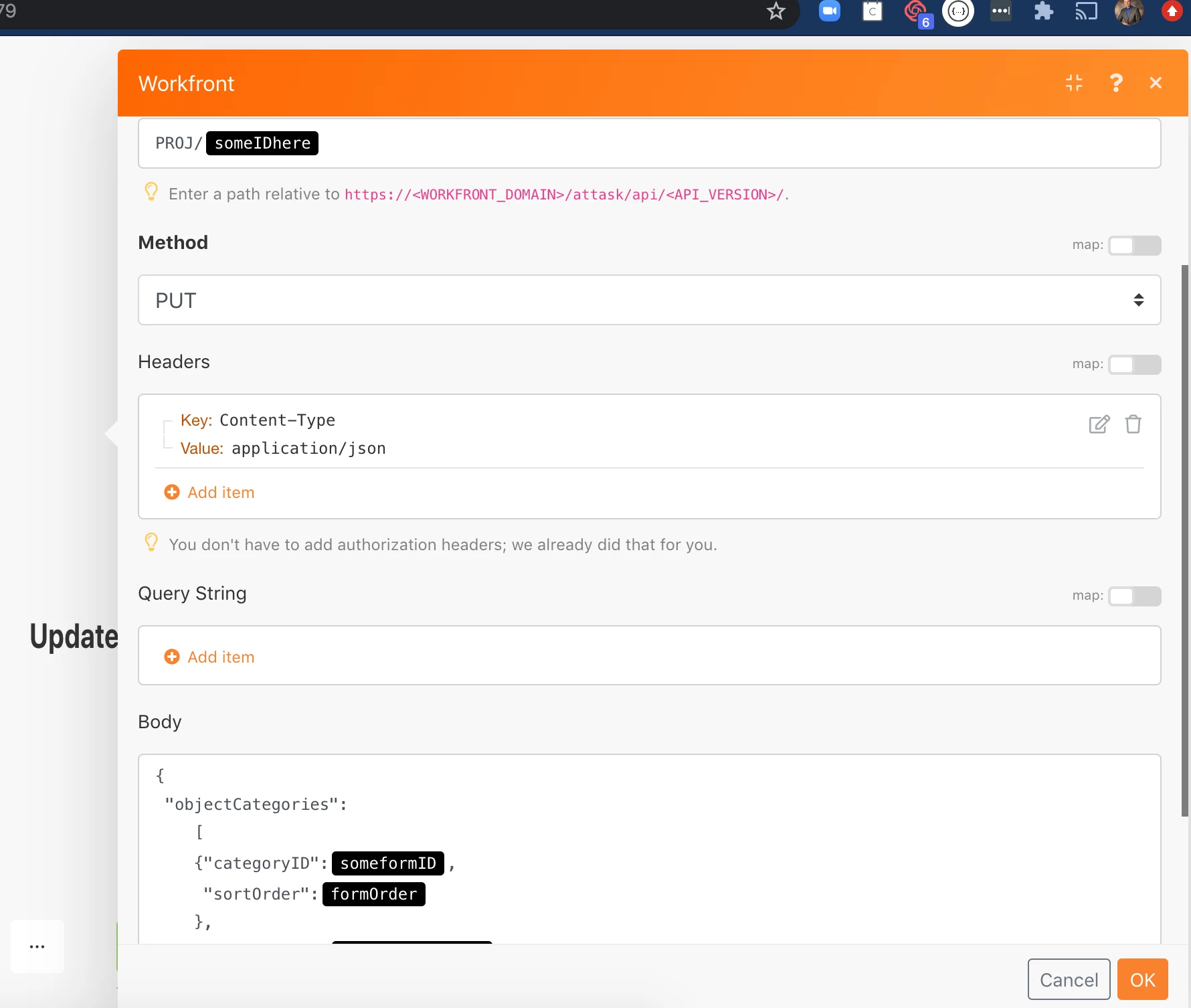
Task: Open the white C extension icon
Action: pyautogui.click(x=873, y=11)
